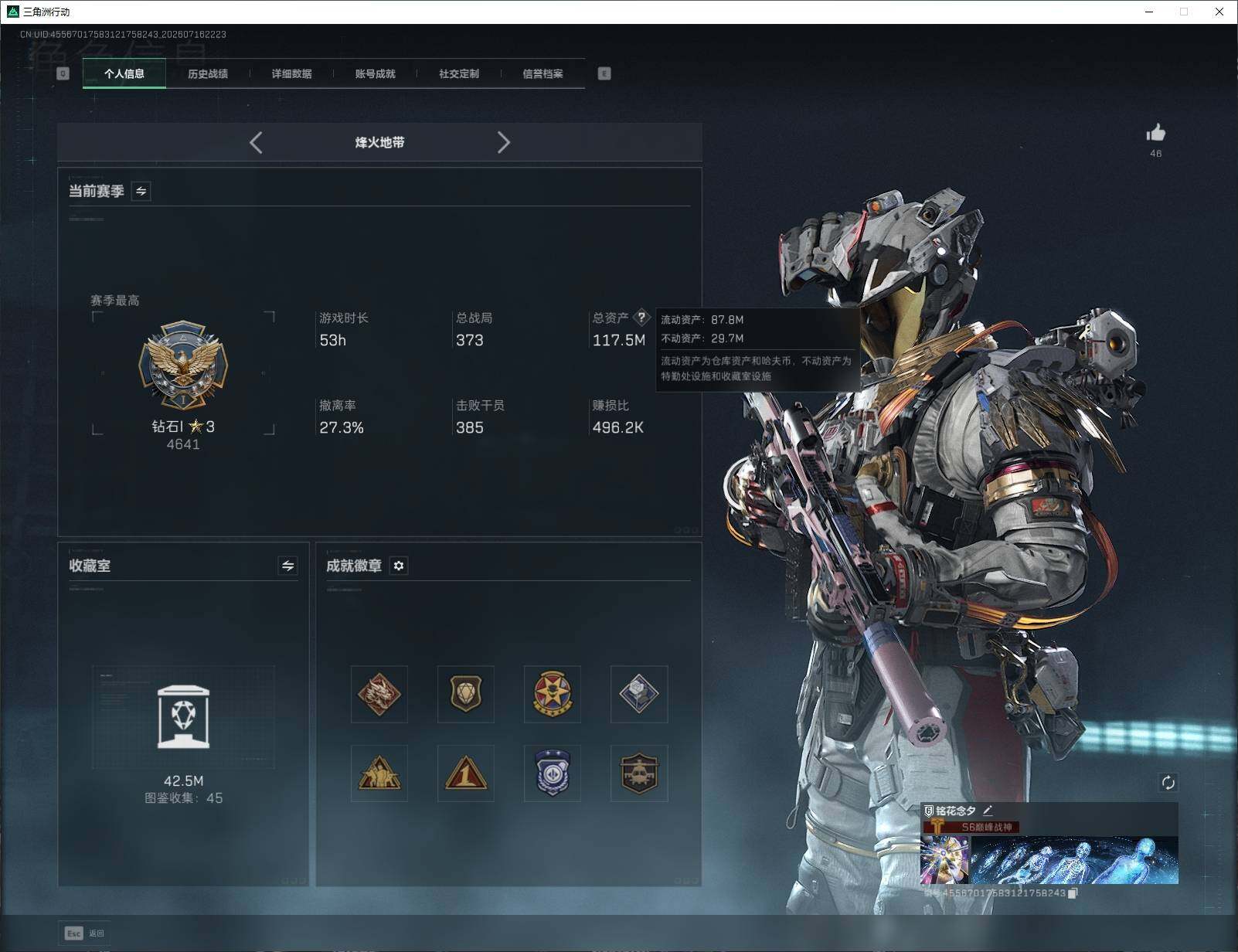Click the 总战局 373 value
Screen dimensions: 1238x952
(x=470, y=340)
